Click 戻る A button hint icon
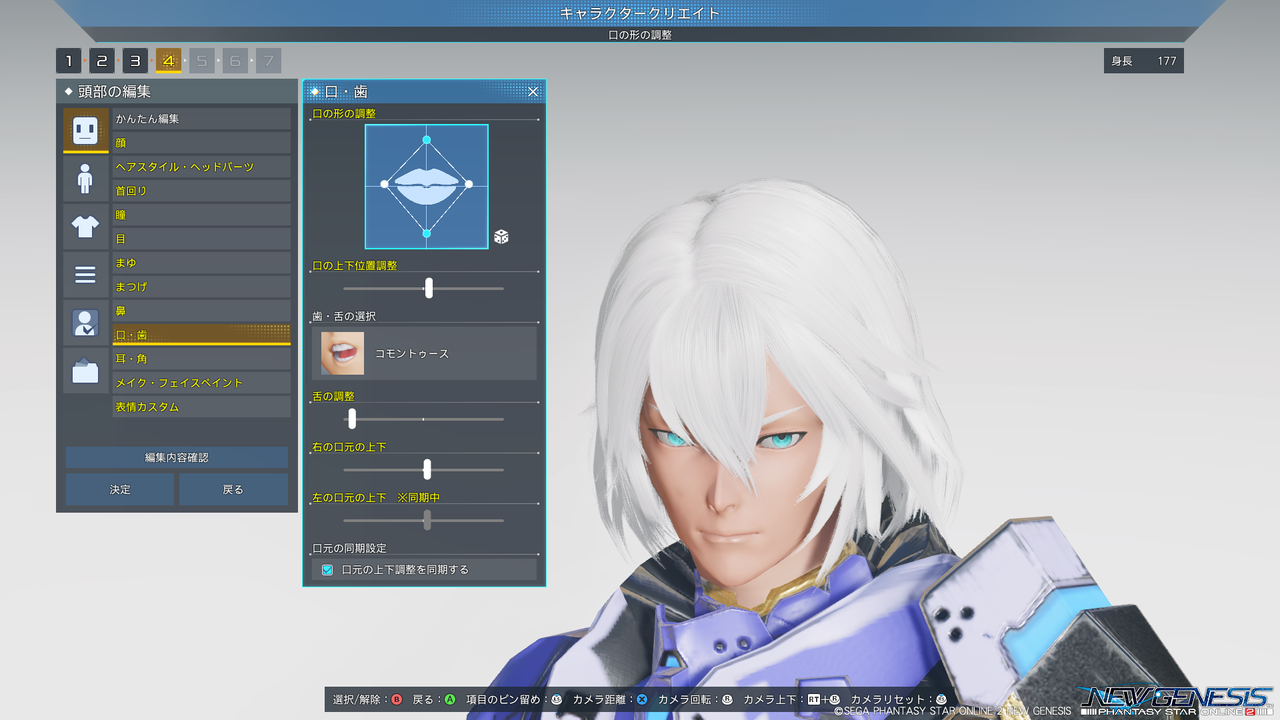This screenshot has height=720, width=1280. pyautogui.click(x=450, y=700)
